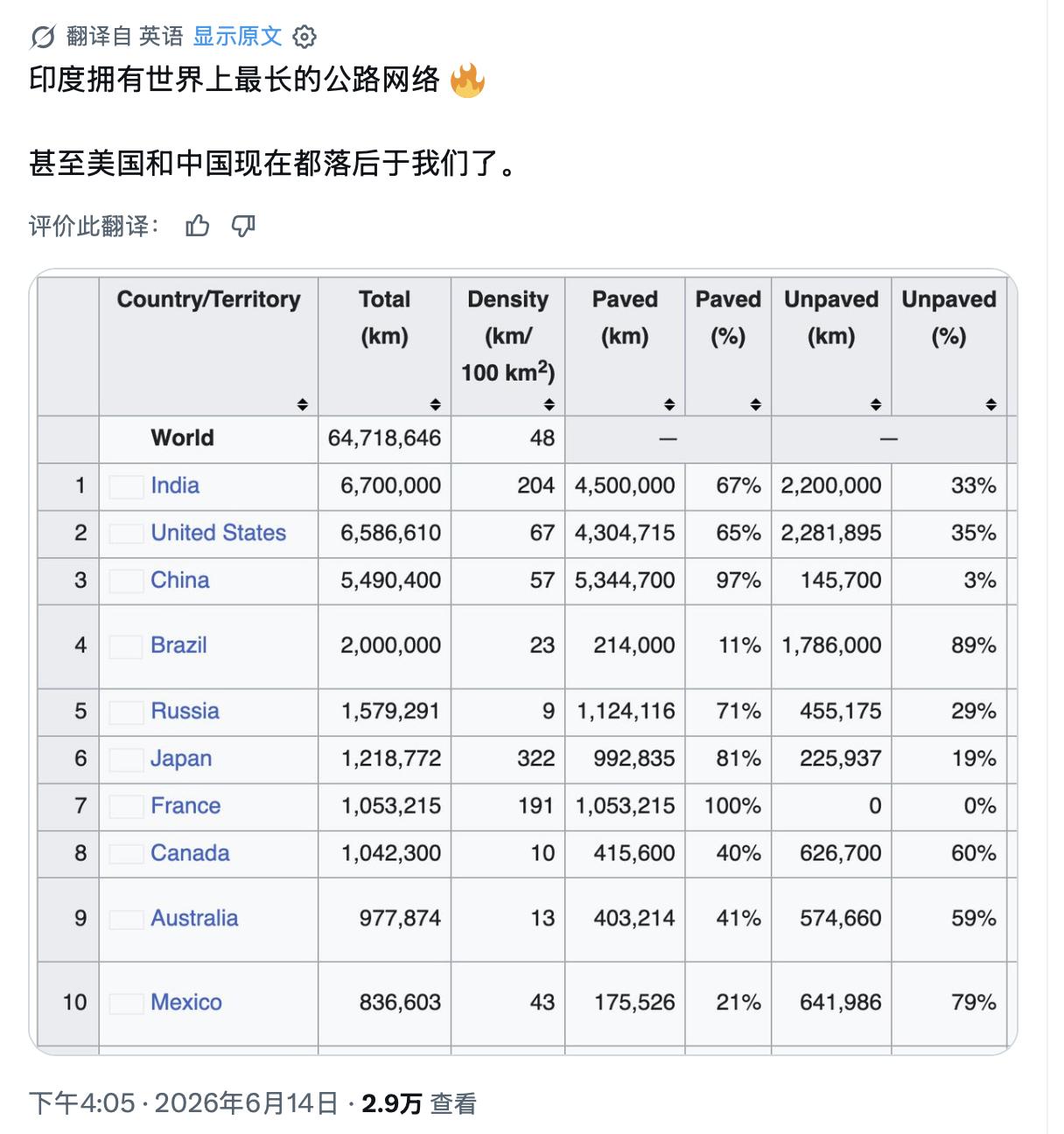Click Mexico unpaved percent 79%
The width and height of the screenshot is (1064, 1134).
coord(974,1003)
